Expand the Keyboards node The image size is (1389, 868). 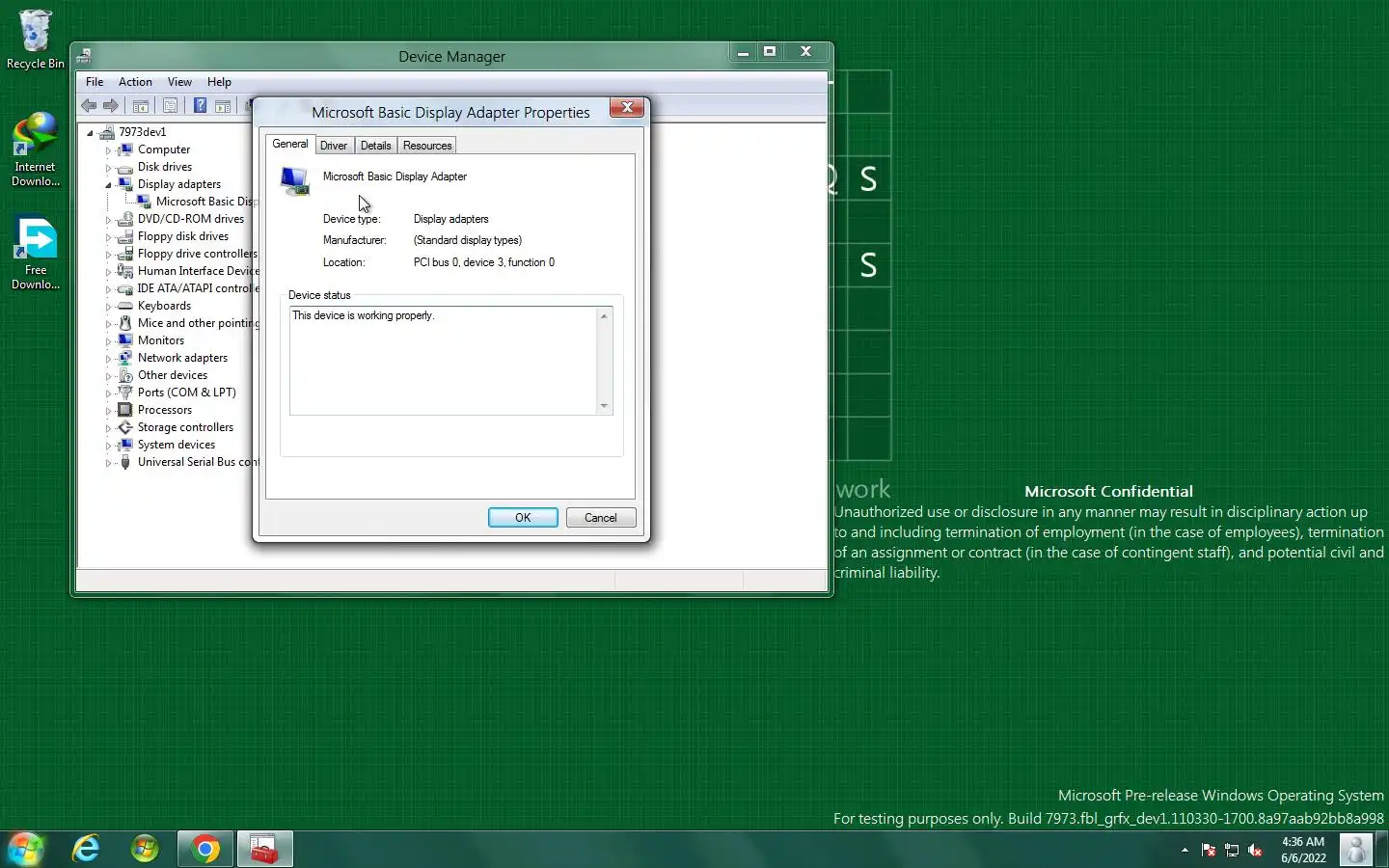coord(108,307)
